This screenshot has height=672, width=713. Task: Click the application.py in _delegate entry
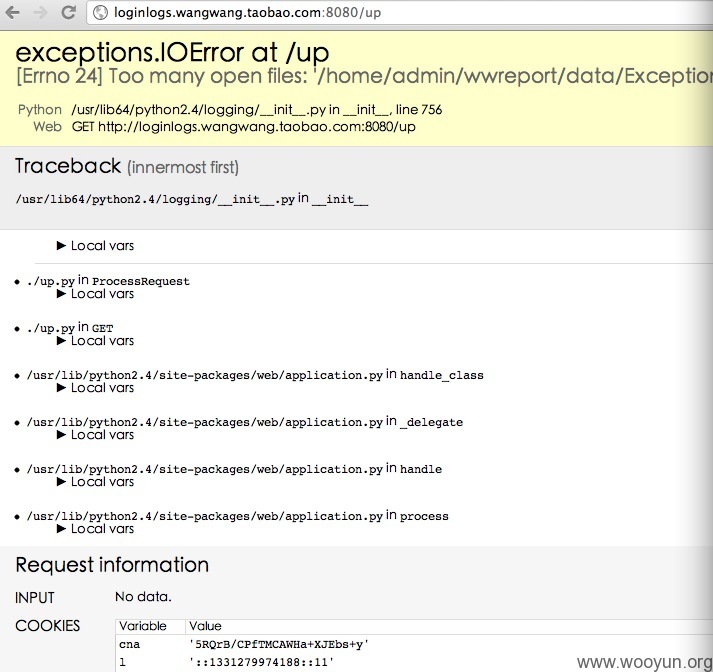(x=245, y=422)
